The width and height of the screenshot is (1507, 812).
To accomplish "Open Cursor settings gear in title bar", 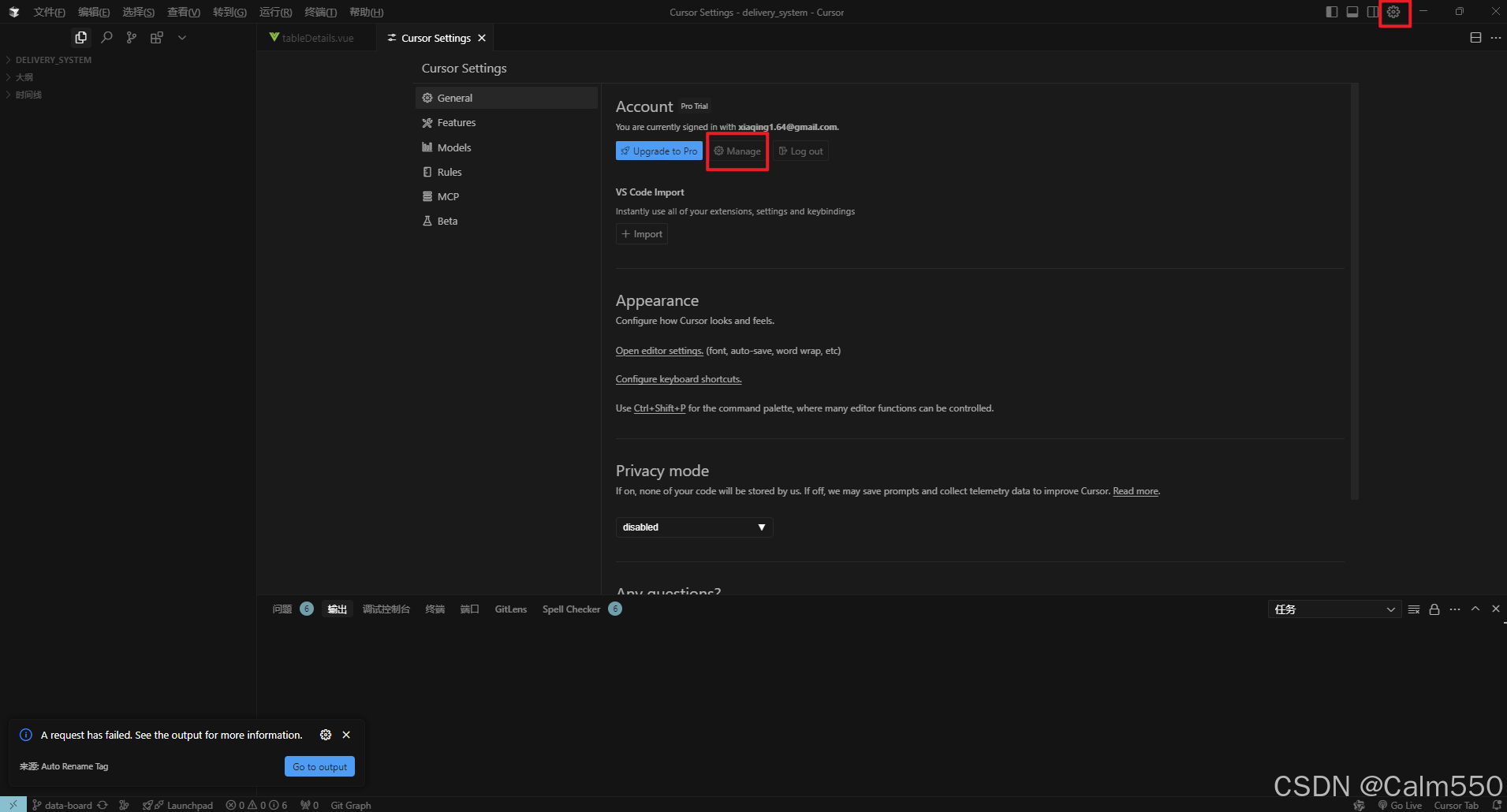I will pos(1393,12).
